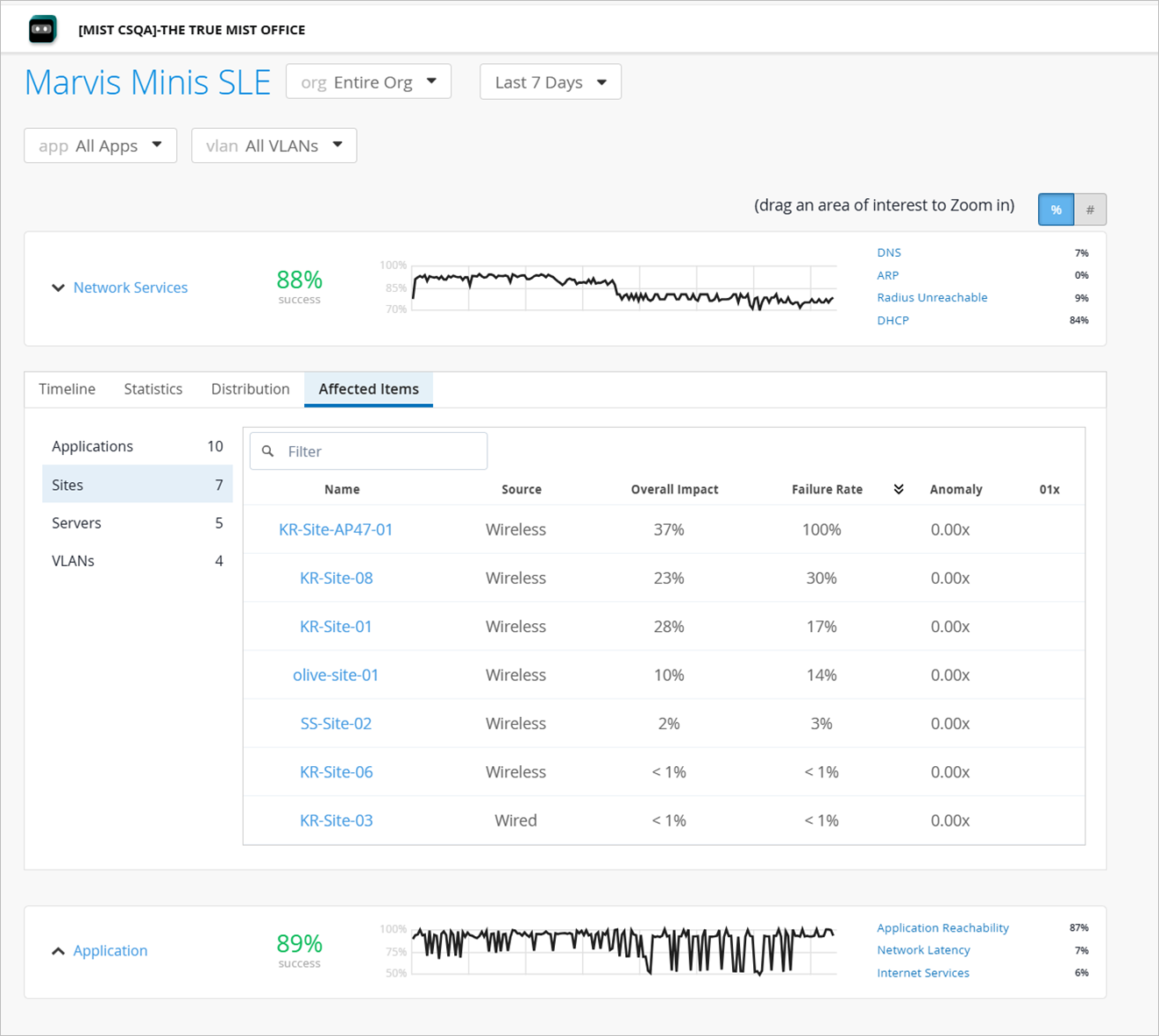Screen dimensions: 1159x1036
Task: Open the Network Latency classifier link
Action: 923,950
